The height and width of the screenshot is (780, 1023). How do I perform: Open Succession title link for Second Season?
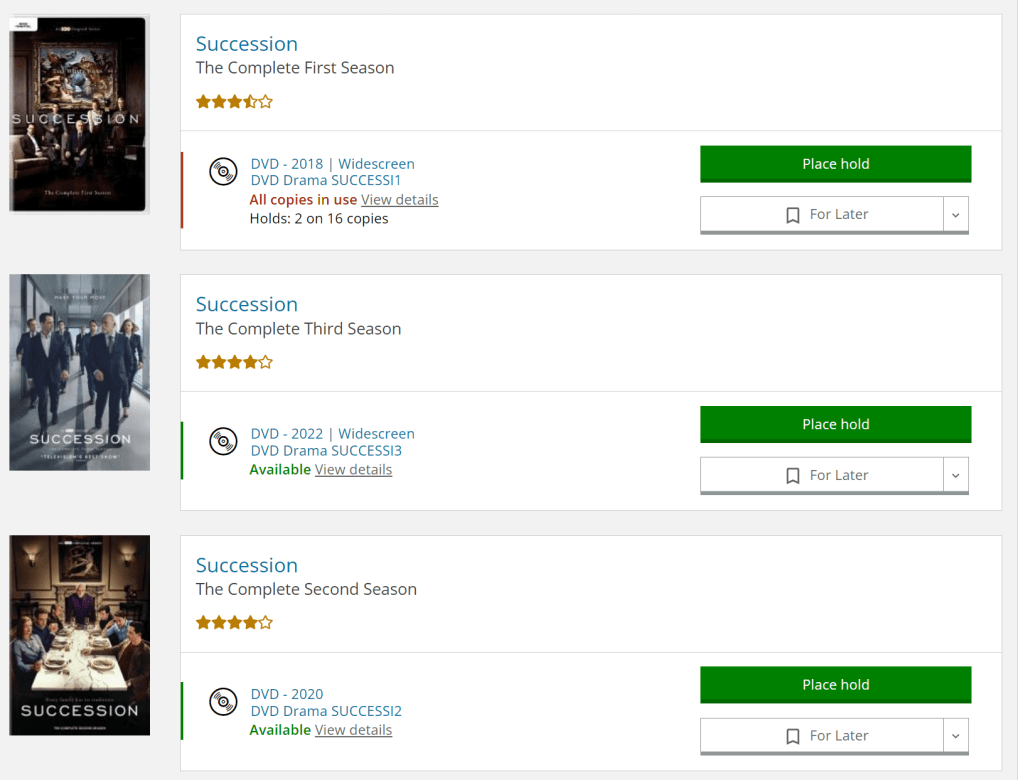tap(247, 565)
